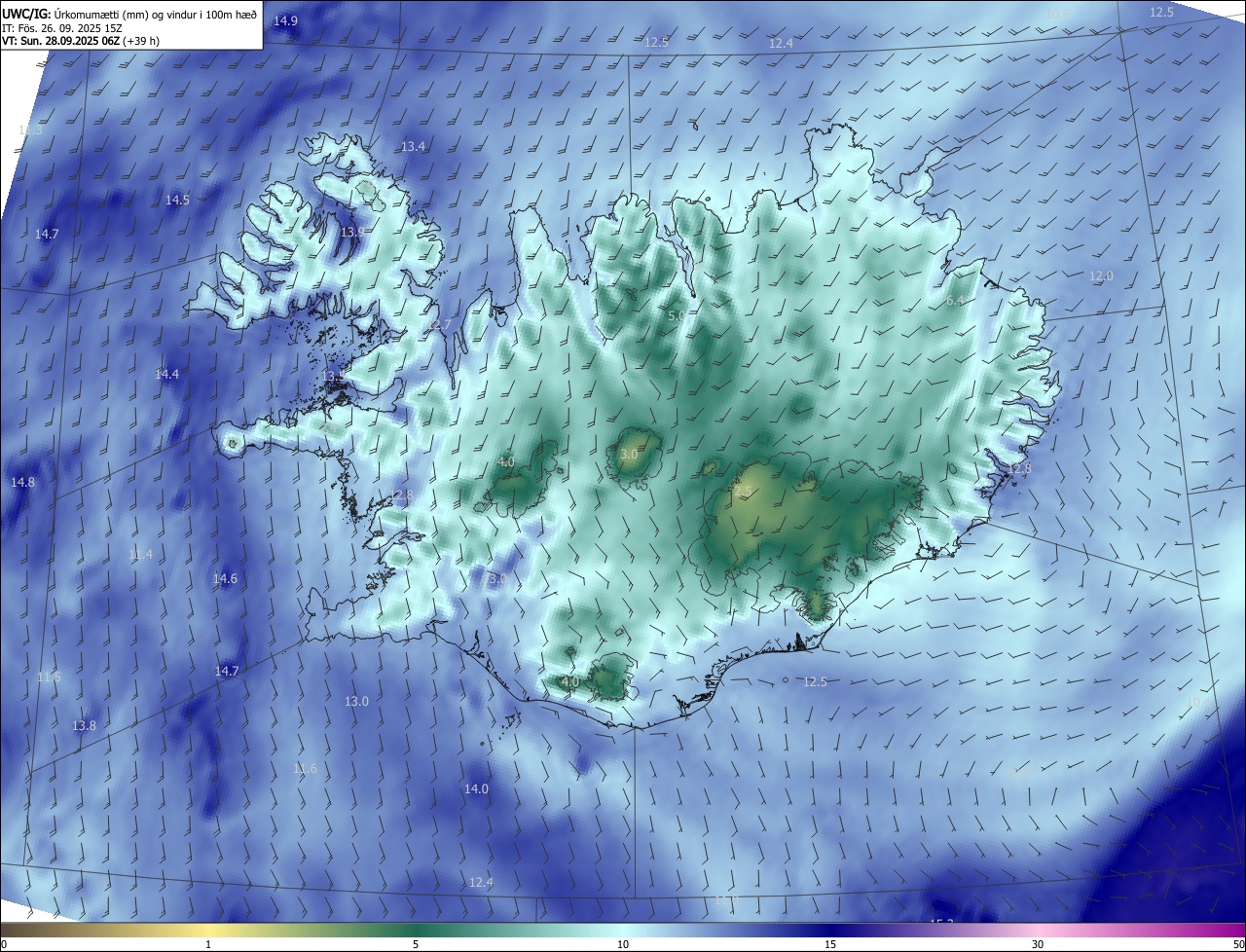Click the 6.4 value label
Viewport: 1246px width, 952px height.
point(955,301)
